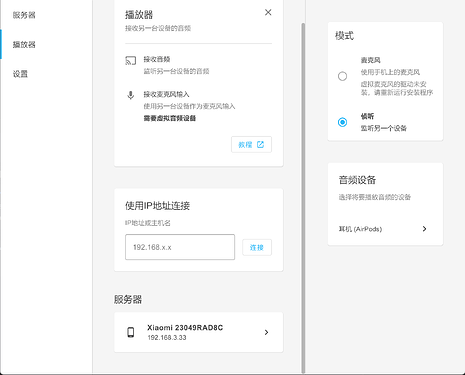
Task: Click the phone icon for Xiaomi 23049RAD8C
Action: (131, 332)
